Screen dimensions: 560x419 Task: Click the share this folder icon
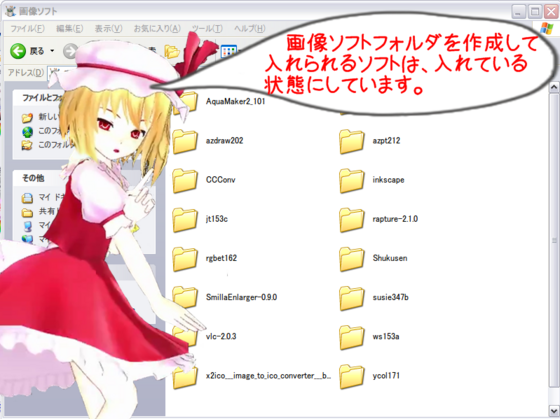click(x=27, y=145)
